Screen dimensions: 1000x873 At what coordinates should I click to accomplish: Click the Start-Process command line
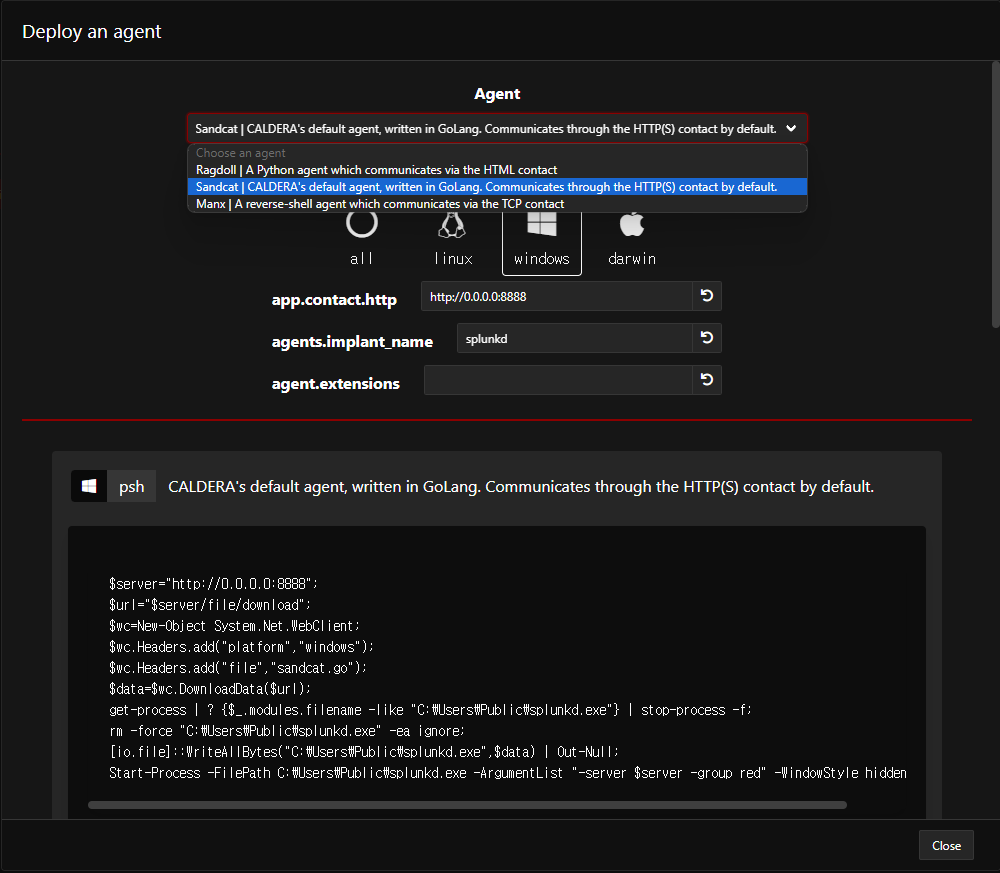508,773
